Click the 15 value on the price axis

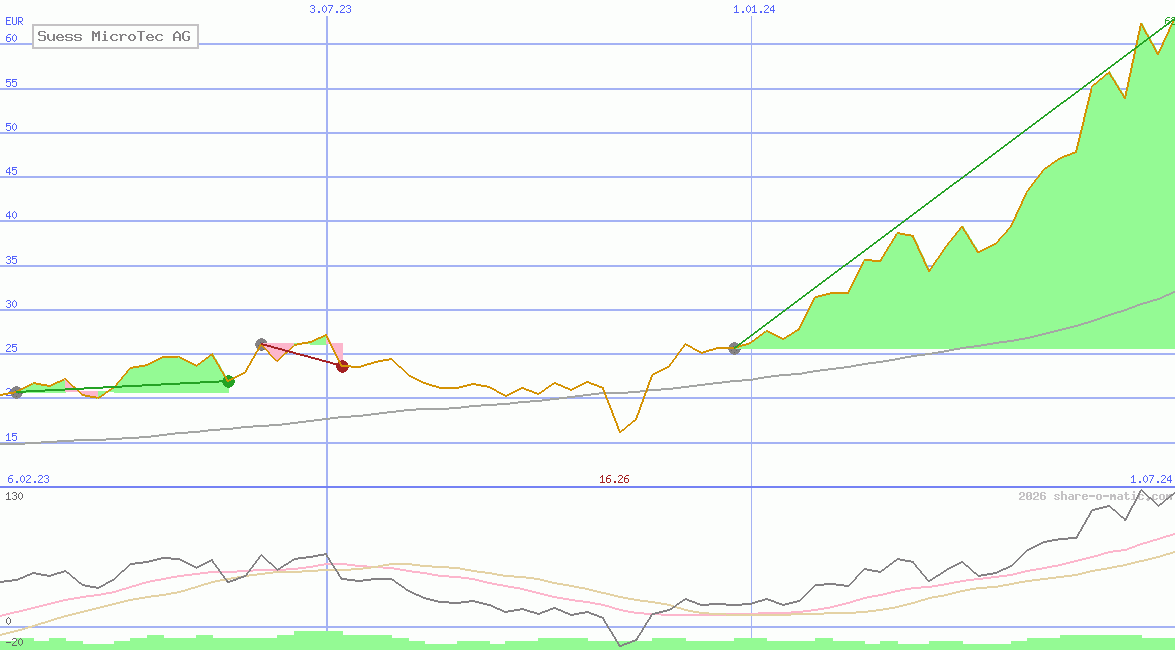12,437
